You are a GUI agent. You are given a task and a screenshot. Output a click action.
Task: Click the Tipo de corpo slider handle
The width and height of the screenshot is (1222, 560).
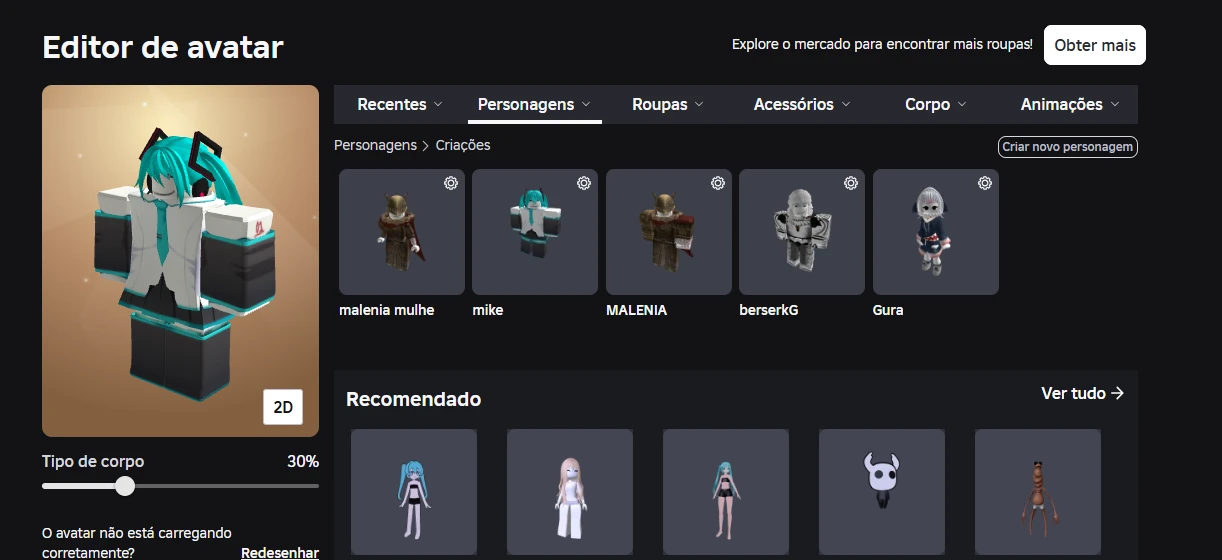tap(125, 486)
